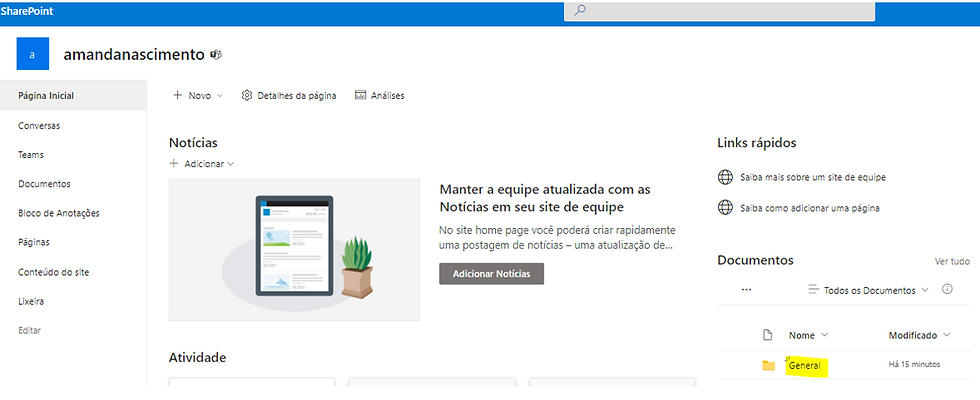Click the Documentos web part heading
Screen dimensions: 980x400
click(756, 260)
